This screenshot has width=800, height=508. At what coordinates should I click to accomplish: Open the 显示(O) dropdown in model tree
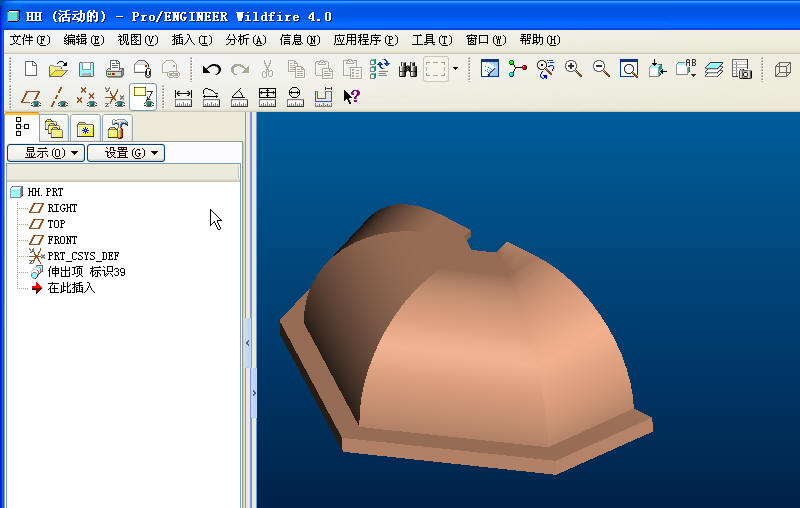pos(46,153)
